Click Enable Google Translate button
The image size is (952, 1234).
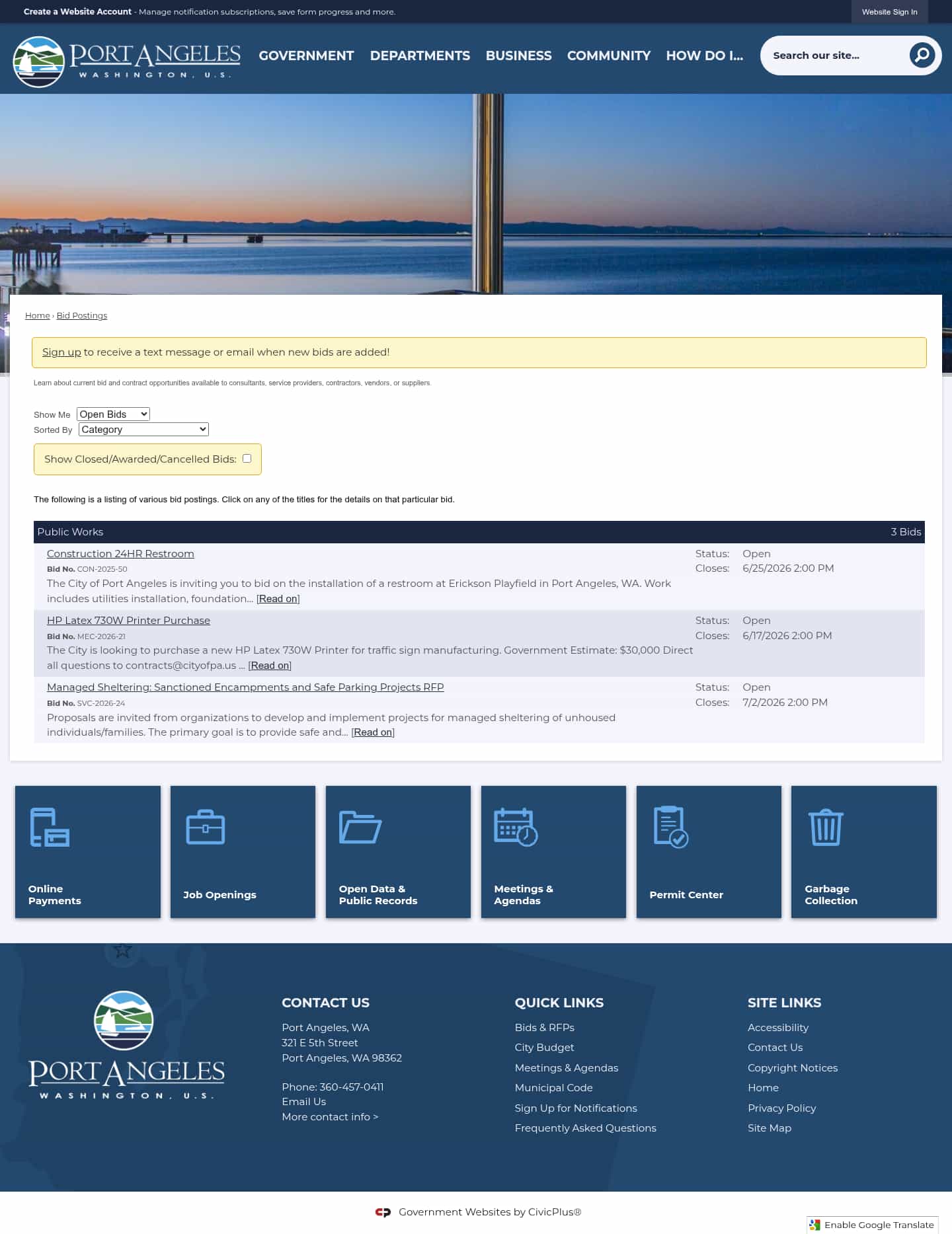point(872,1225)
